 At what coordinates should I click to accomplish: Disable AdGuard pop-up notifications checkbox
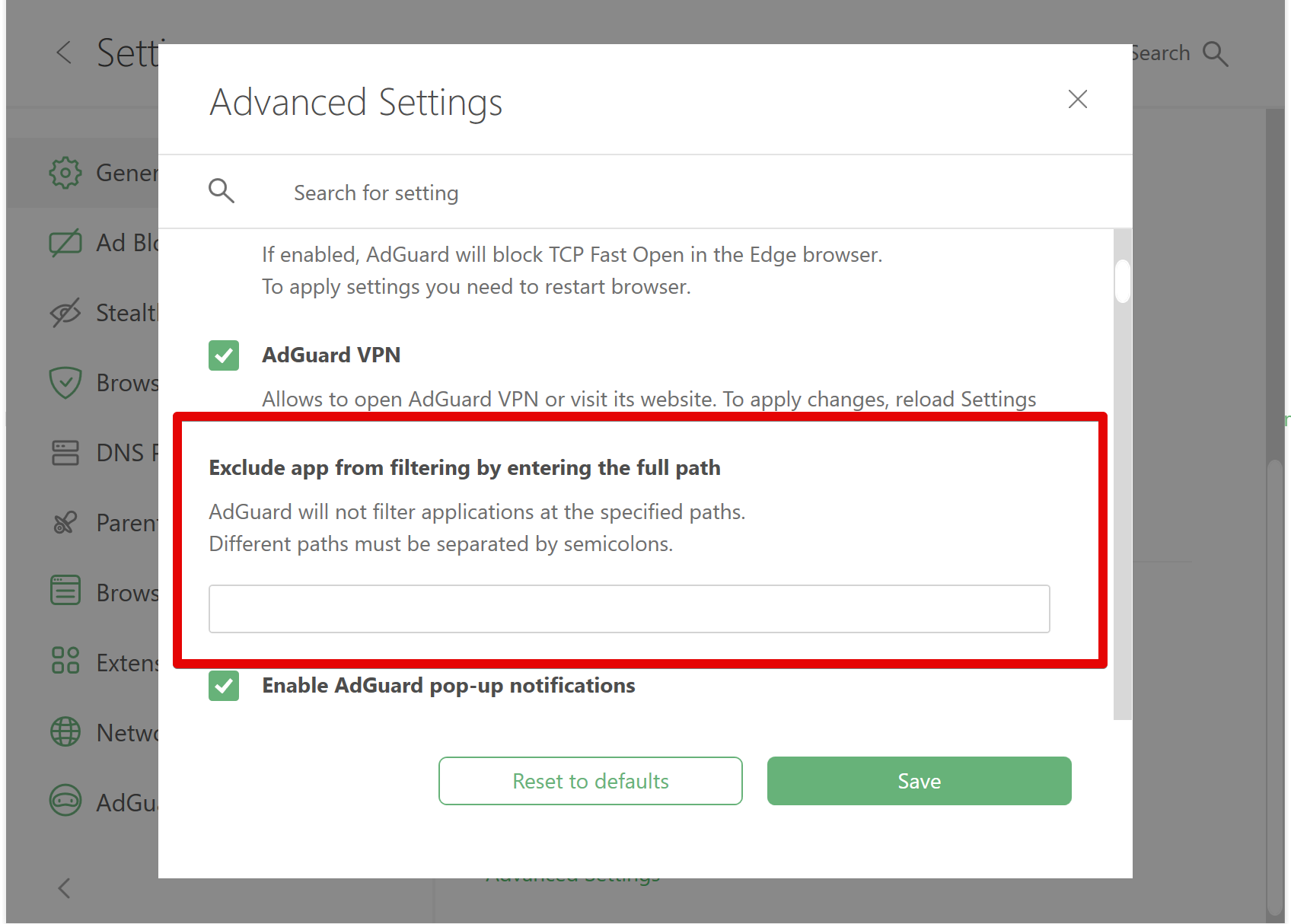pos(224,686)
